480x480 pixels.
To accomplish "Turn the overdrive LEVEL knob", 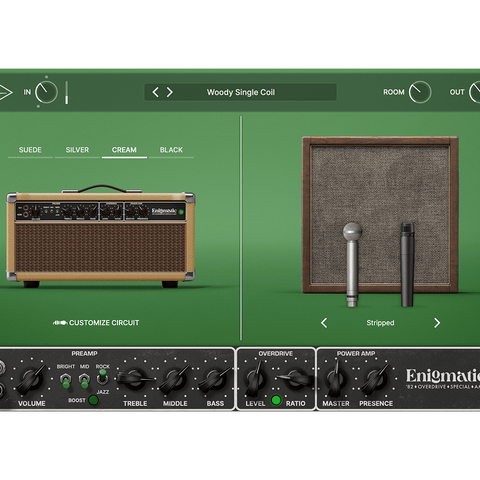I will click(255, 379).
